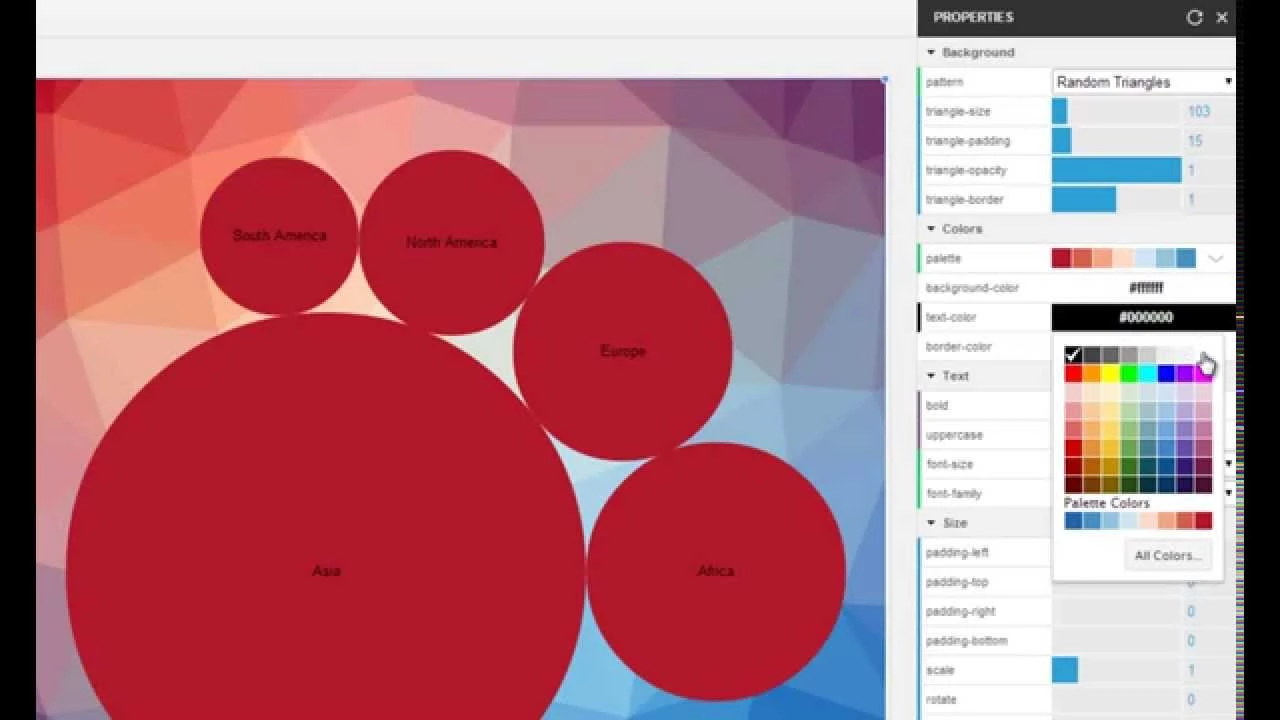Click the uppercase property label
The width and height of the screenshot is (1280, 720).
pos(954,435)
